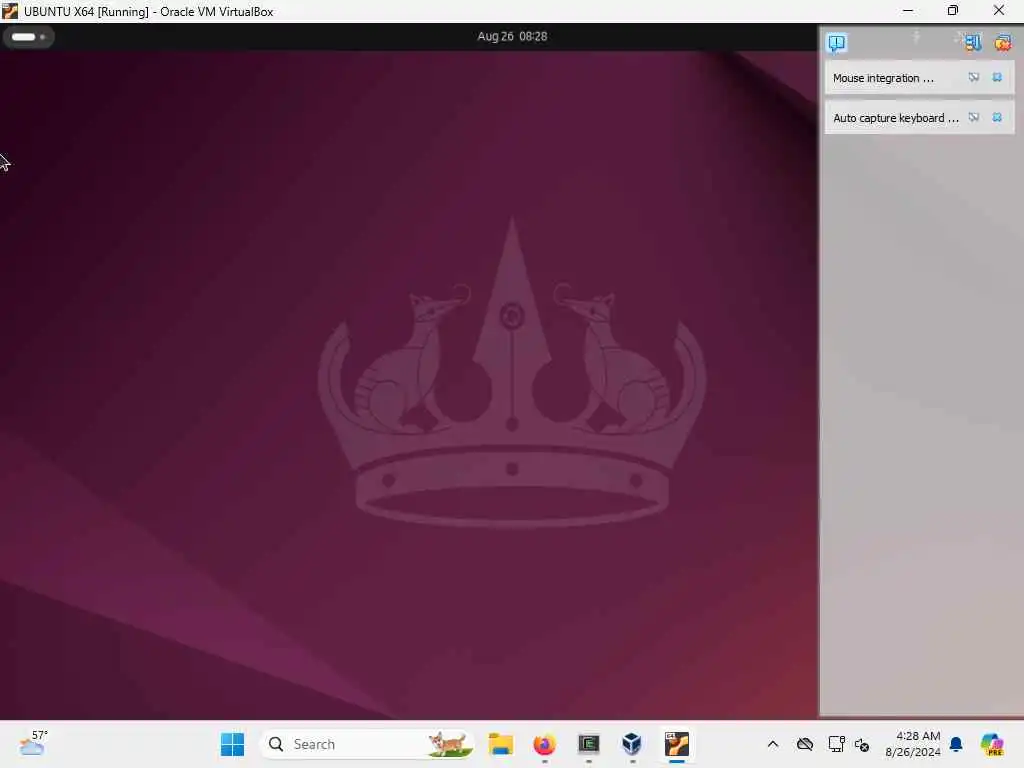
Task: Click the cloud sync off tray icon
Action: coord(805,744)
